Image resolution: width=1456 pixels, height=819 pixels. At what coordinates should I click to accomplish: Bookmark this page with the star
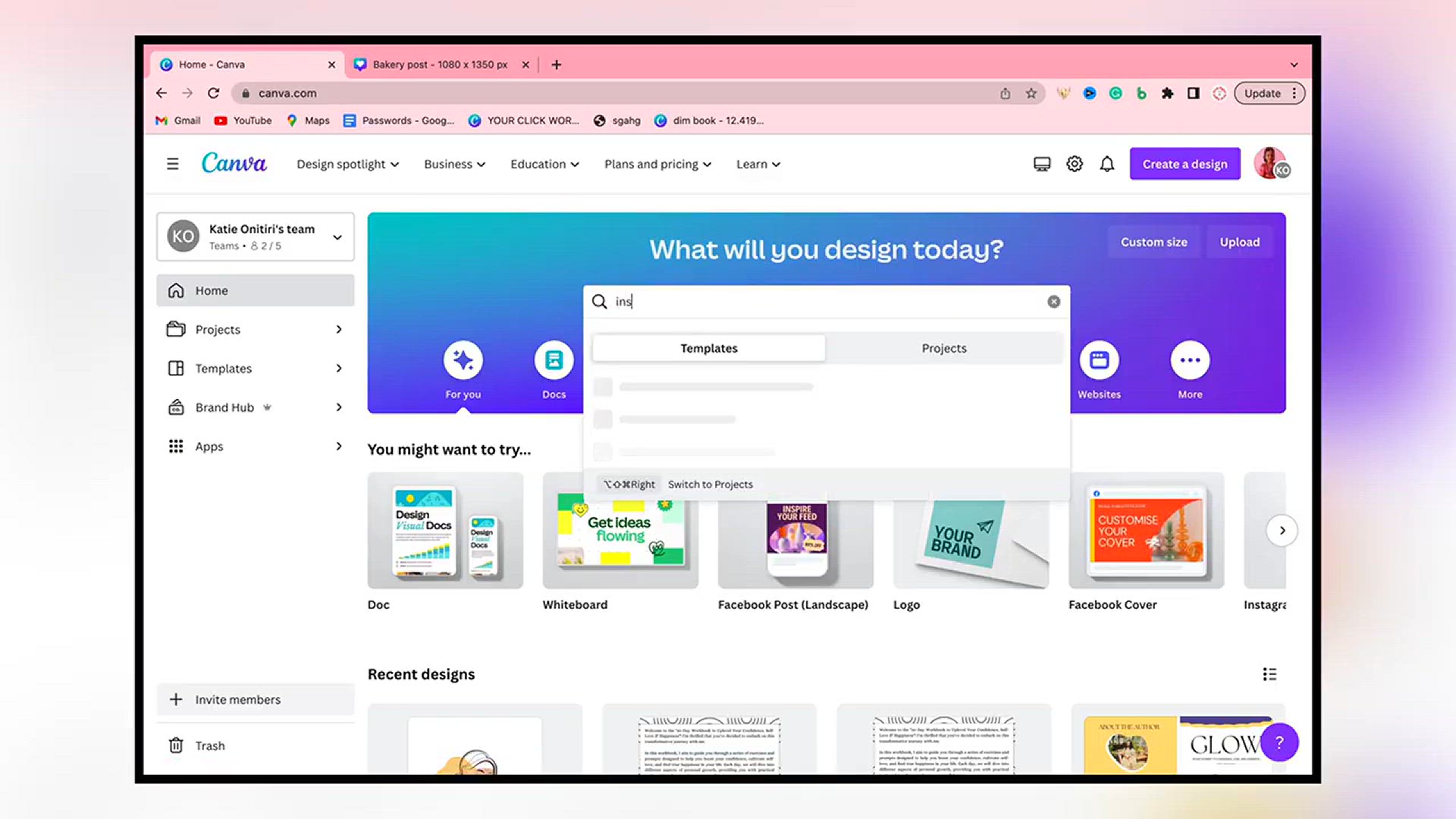(x=1031, y=93)
